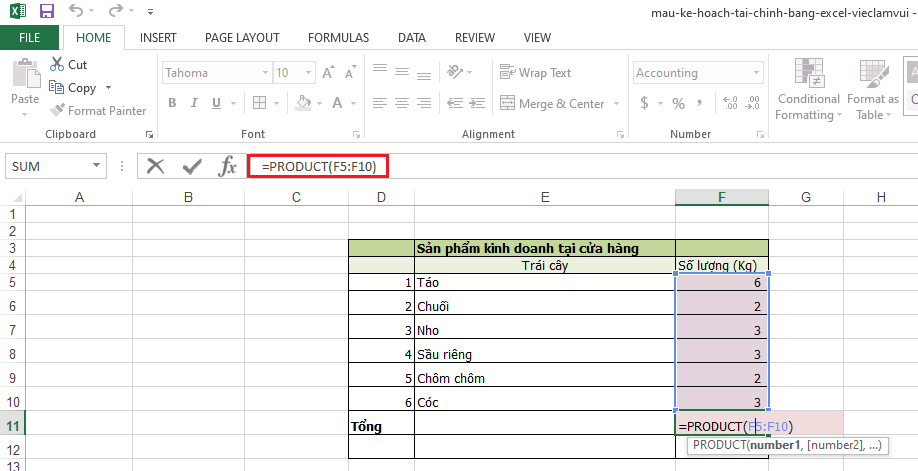
Task: Expand the Copy options arrow
Action: click(108, 88)
